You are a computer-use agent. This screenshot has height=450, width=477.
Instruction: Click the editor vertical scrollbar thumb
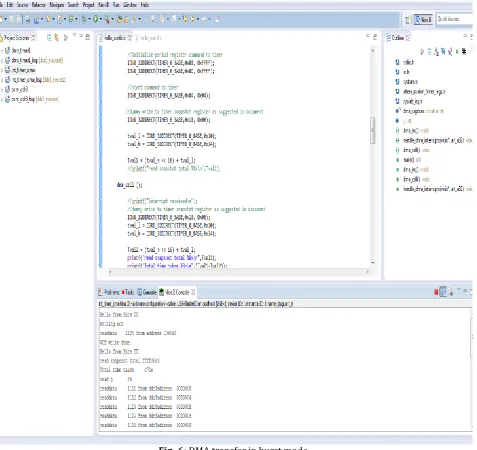pyautogui.click(x=373, y=130)
